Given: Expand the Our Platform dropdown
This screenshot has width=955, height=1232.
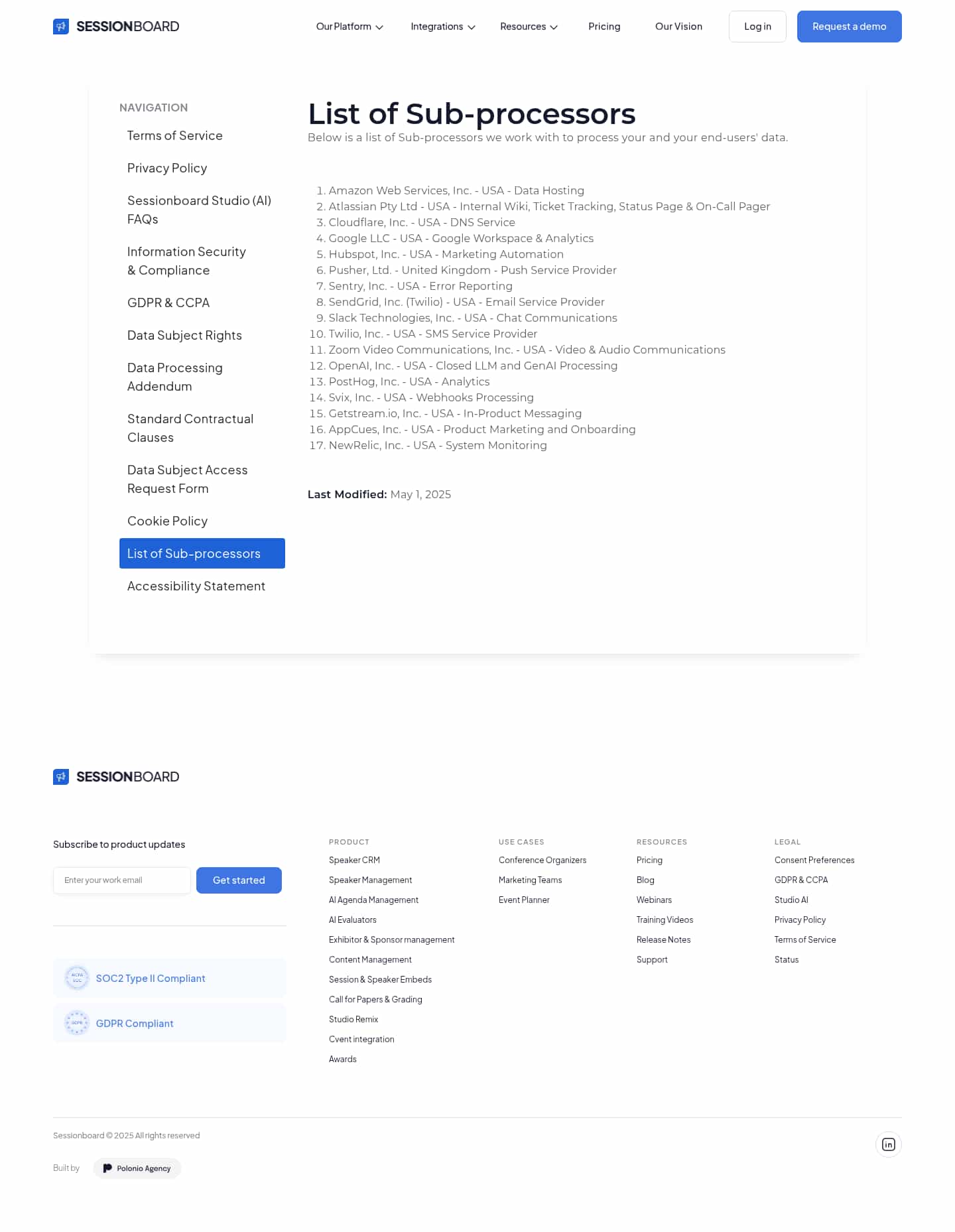Looking at the screenshot, I should coord(350,27).
